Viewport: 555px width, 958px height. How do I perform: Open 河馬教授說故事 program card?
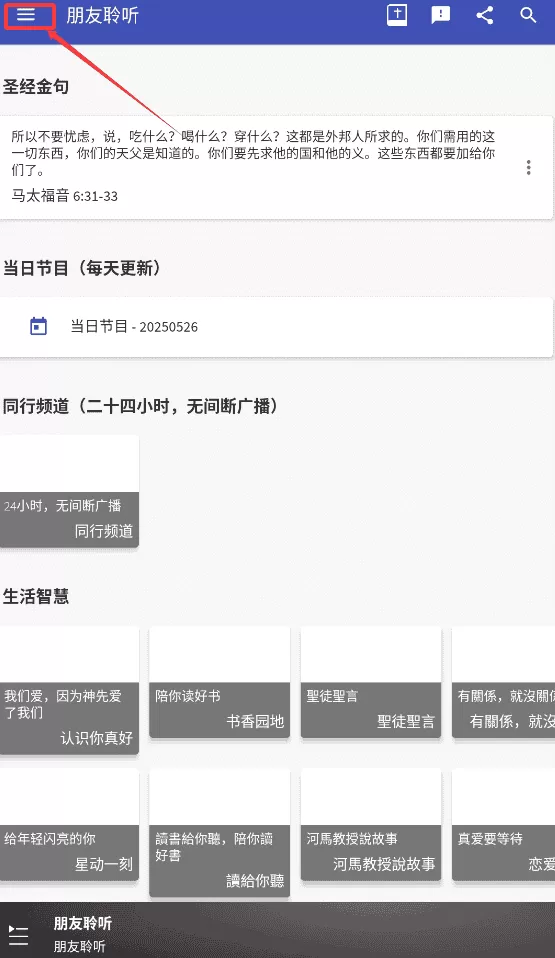370,825
